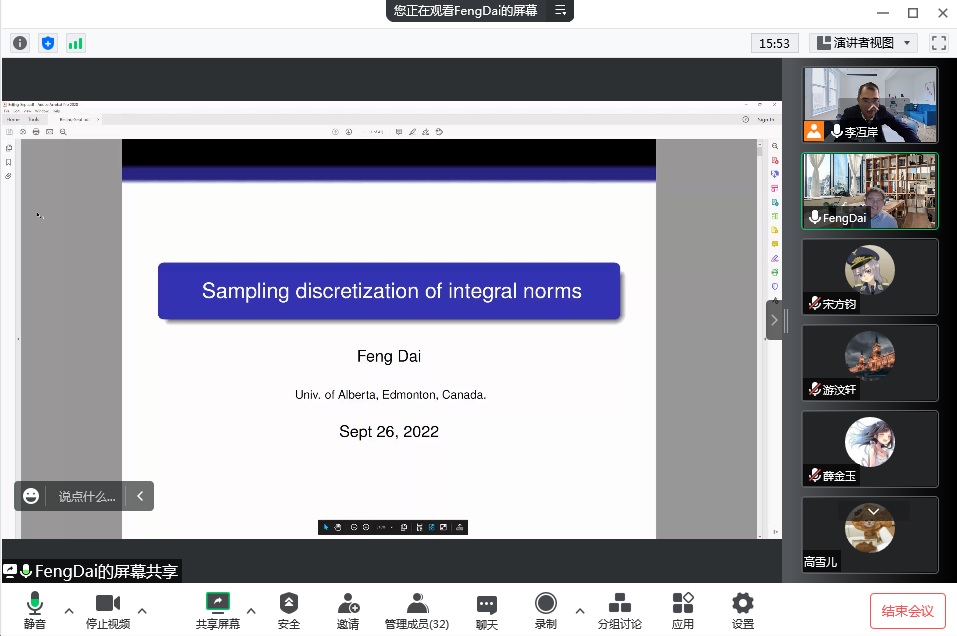Enter full screen mode

click(938, 43)
